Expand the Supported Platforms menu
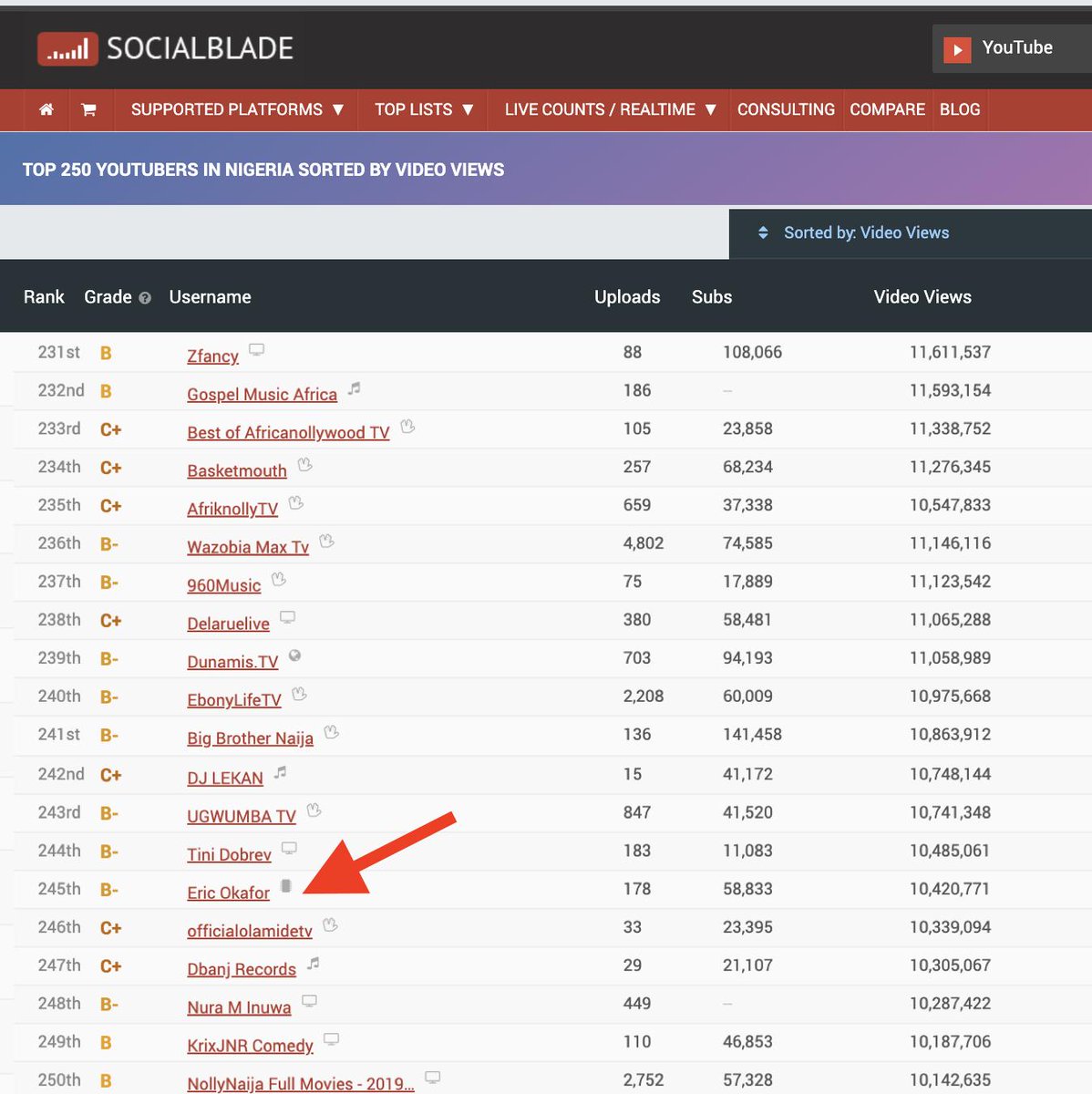The image size is (1092, 1094). [x=237, y=109]
